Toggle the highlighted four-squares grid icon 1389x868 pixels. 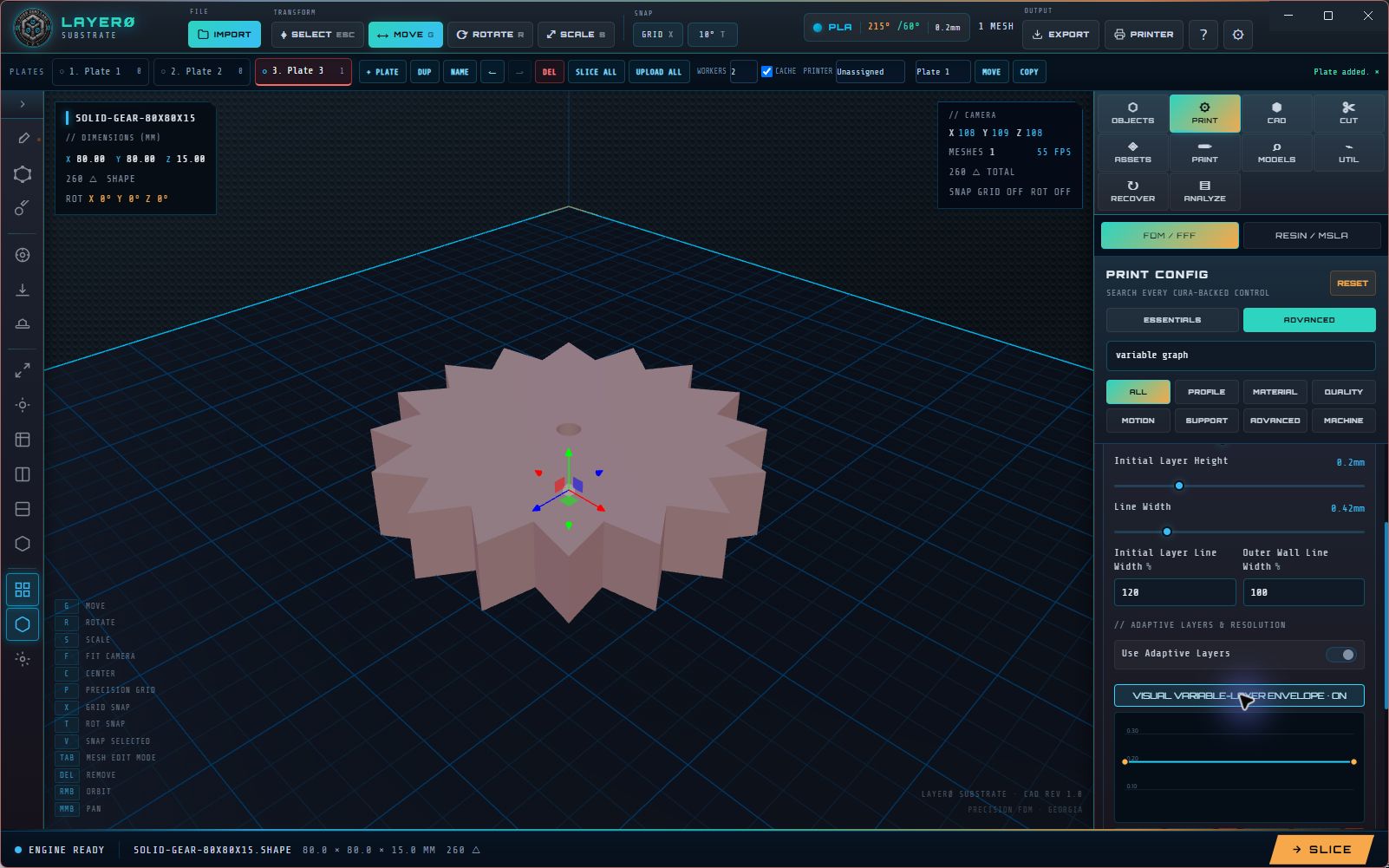pos(23,590)
